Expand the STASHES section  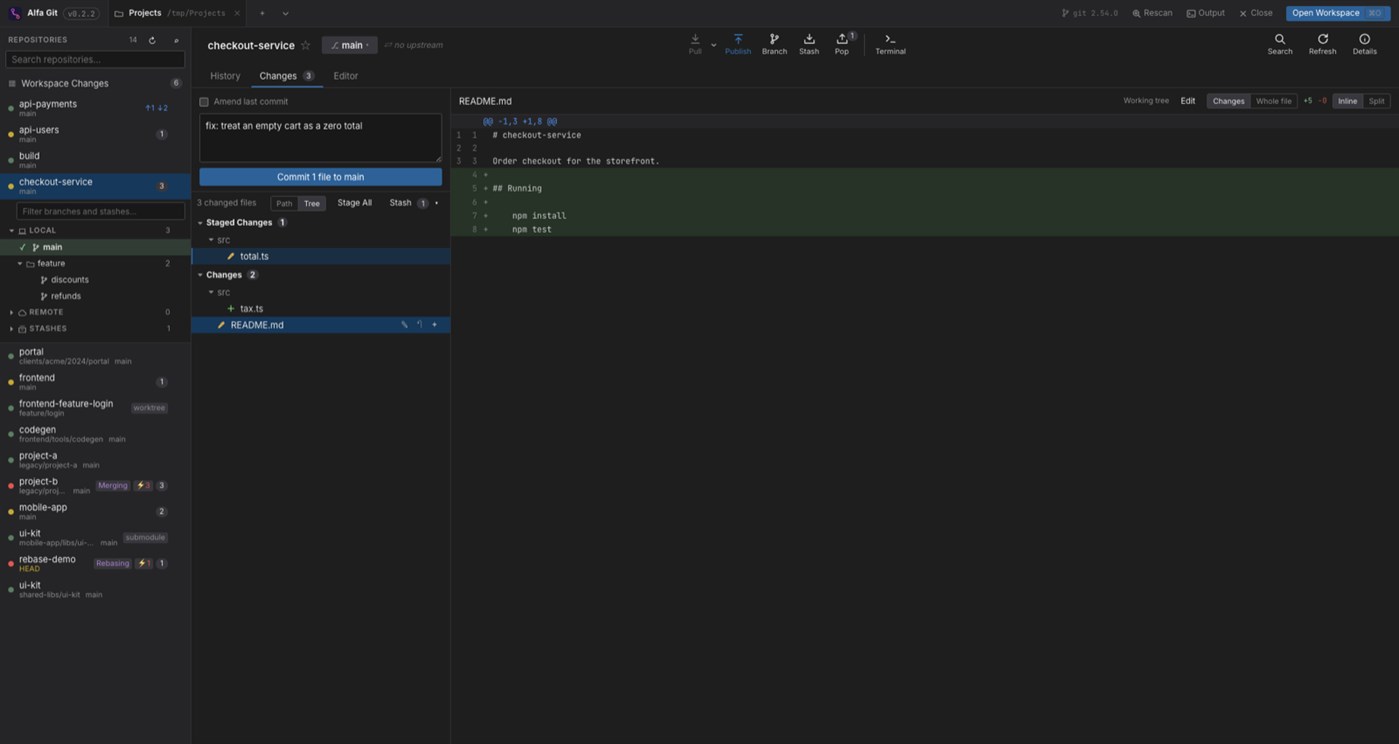[12, 329]
